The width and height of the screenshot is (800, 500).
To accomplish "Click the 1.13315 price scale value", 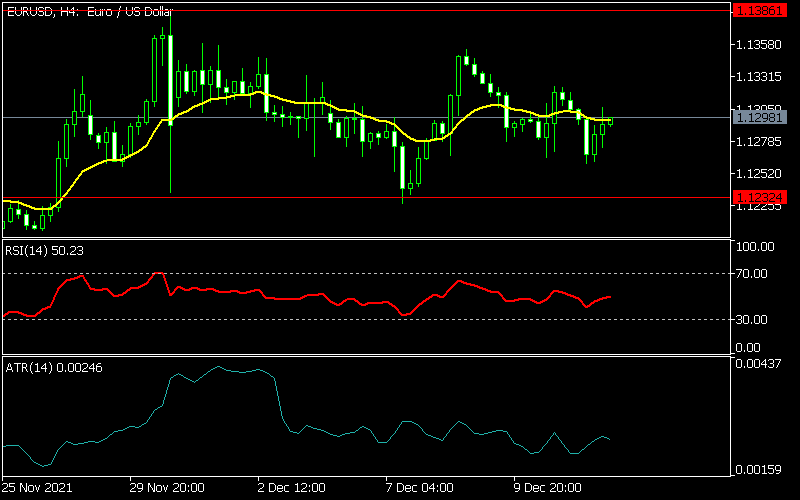I will tap(758, 77).
